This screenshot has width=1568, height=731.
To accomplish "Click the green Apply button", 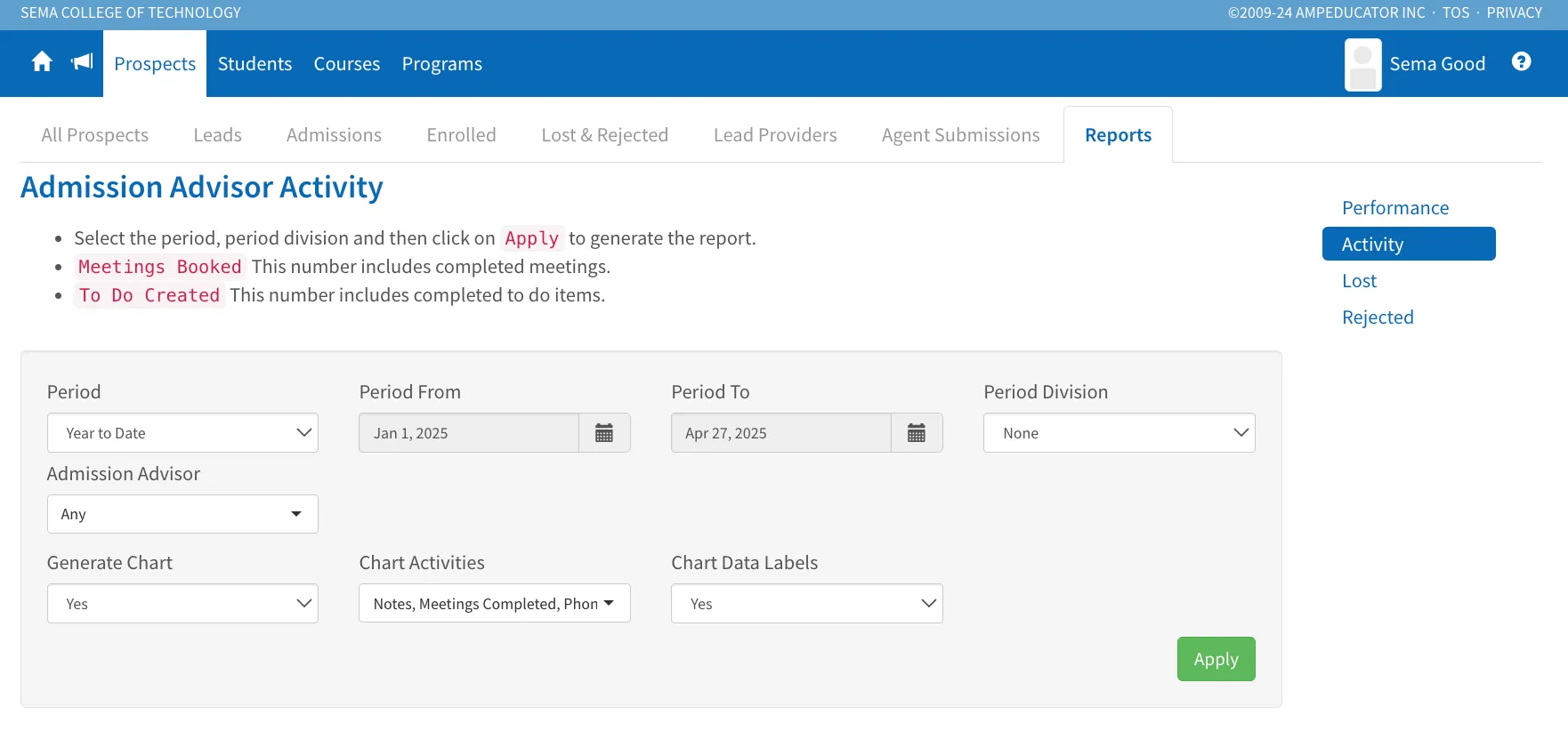I will point(1216,659).
